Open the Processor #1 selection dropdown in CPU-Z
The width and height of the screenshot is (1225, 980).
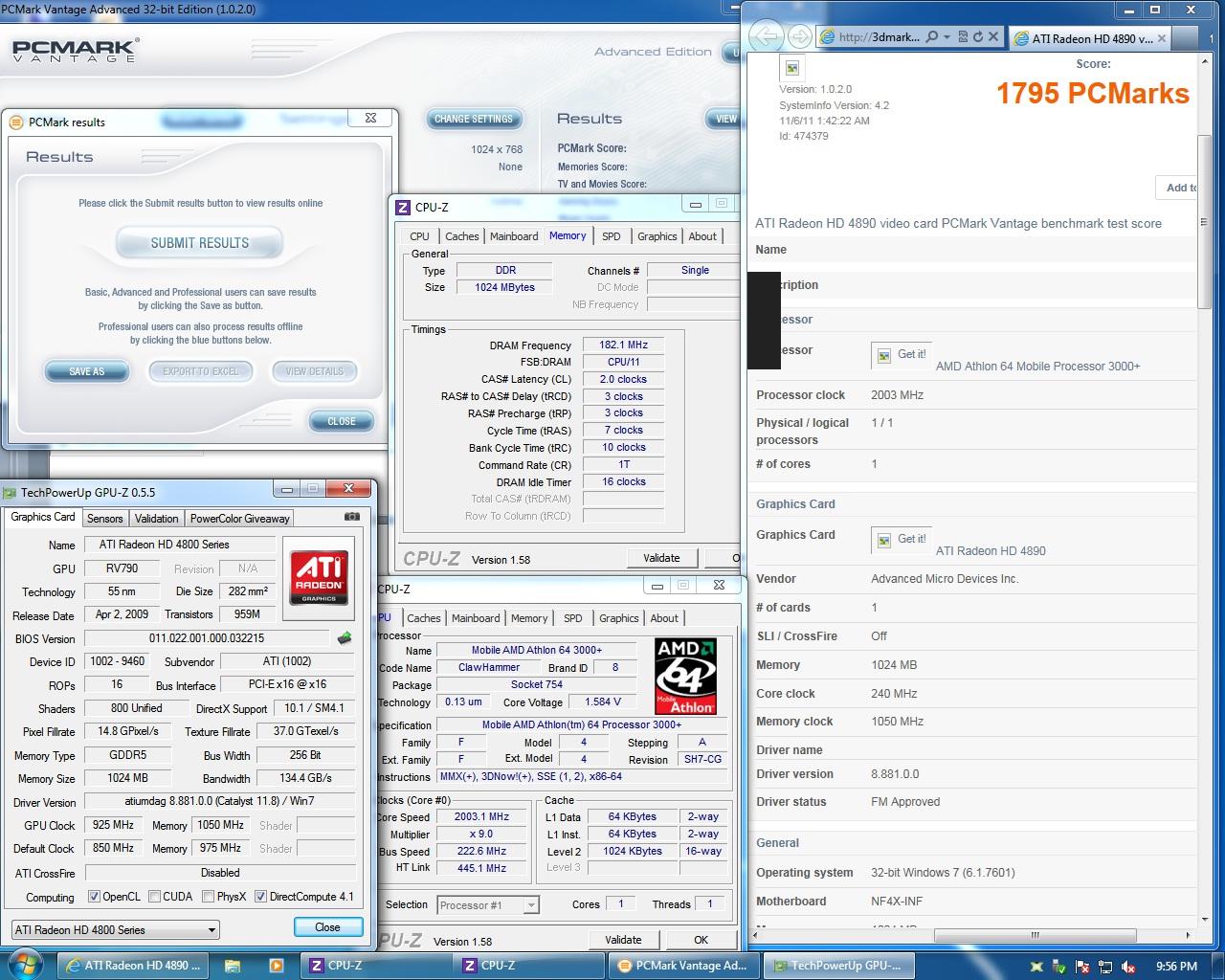click(488, 904)
